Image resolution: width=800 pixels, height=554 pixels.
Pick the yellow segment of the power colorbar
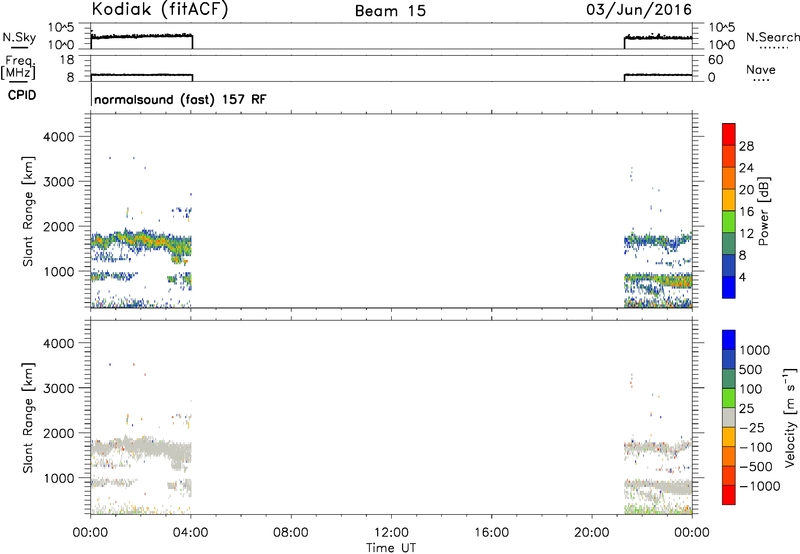(x=729, y=200)
